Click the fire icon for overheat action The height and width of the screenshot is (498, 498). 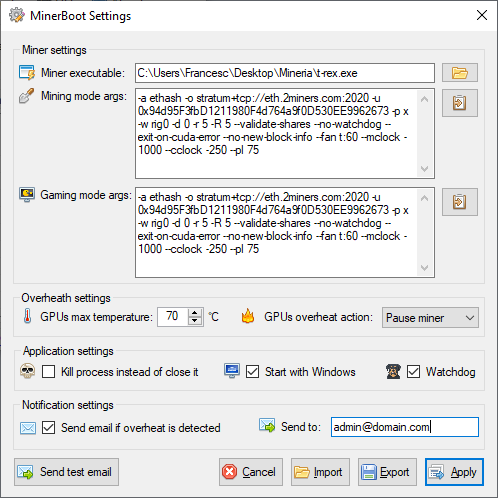(248, 316)
